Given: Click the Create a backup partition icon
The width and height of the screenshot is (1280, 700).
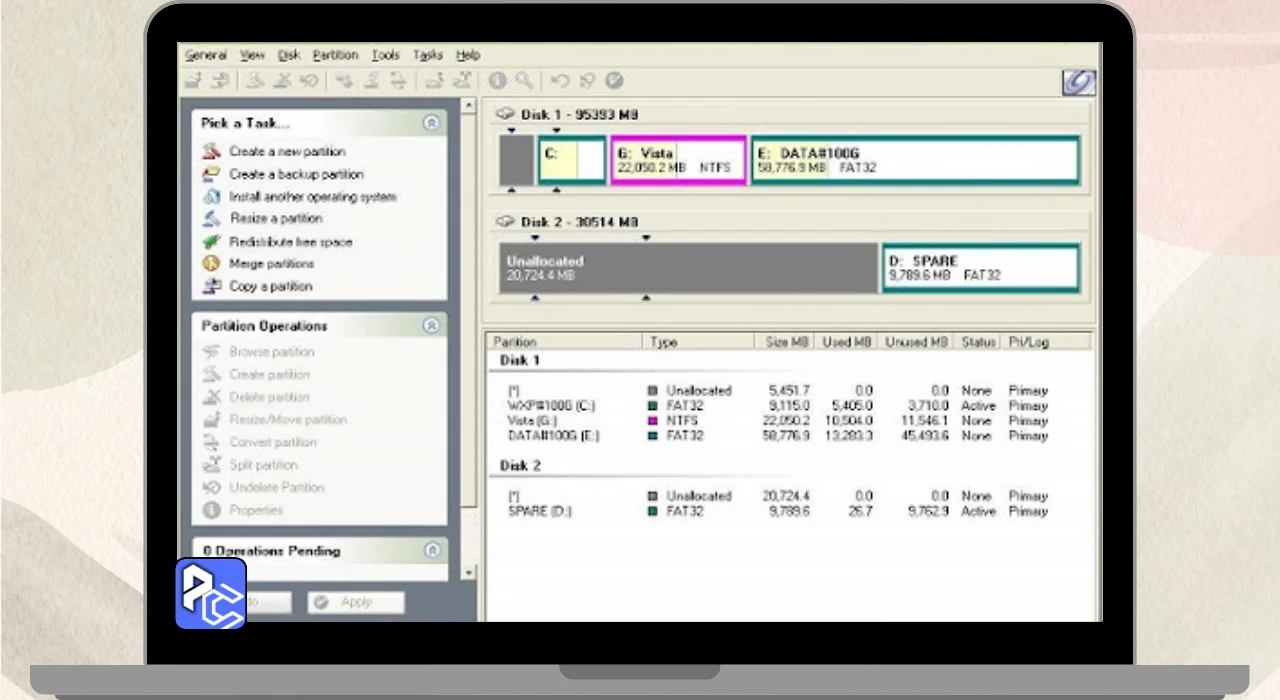Looking at the screenshot, I should pos(211,174).
